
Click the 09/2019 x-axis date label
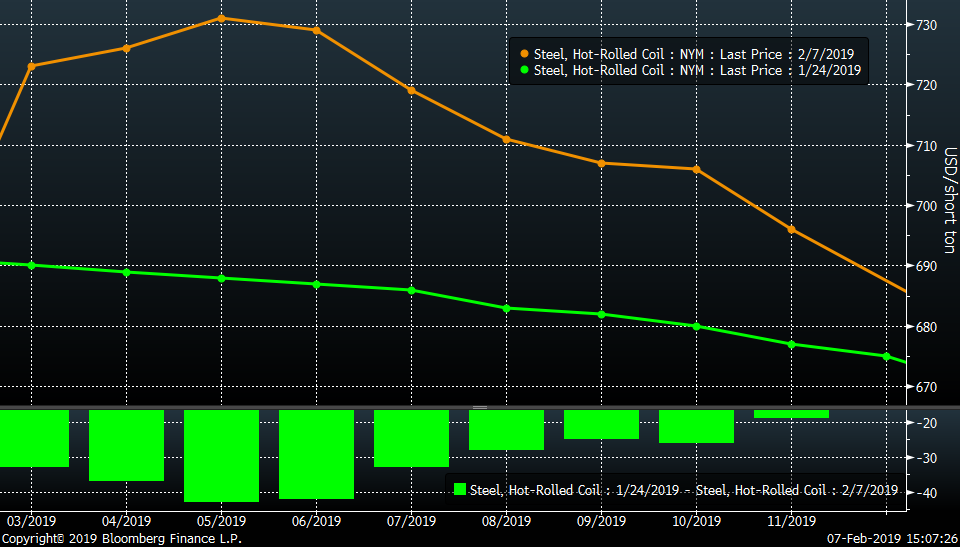pyautogui.click(x=601, y=521)
